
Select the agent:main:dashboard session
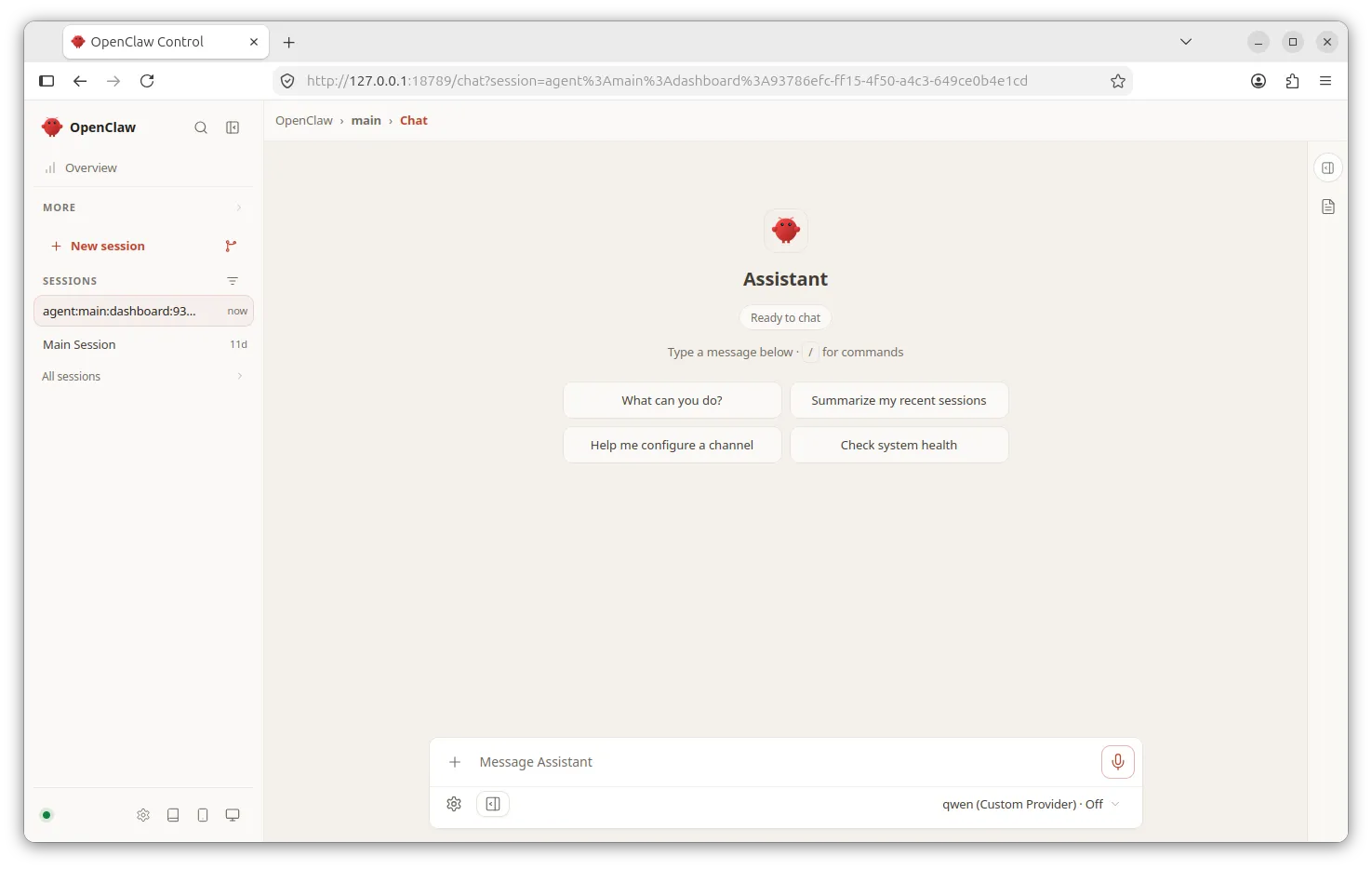[143, 312]
